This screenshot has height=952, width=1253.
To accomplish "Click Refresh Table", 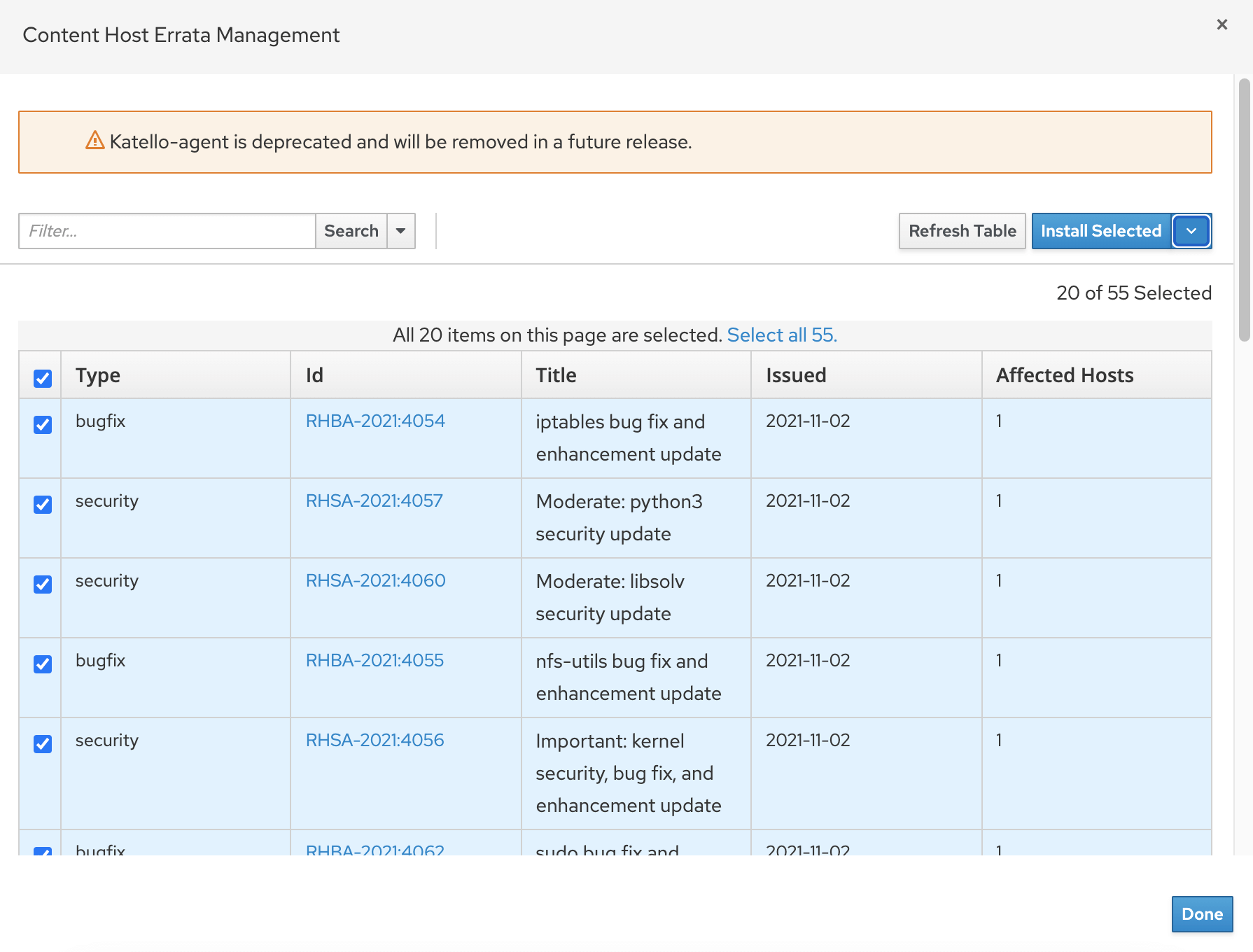I will pyautogui.click(x=962, y=231).
